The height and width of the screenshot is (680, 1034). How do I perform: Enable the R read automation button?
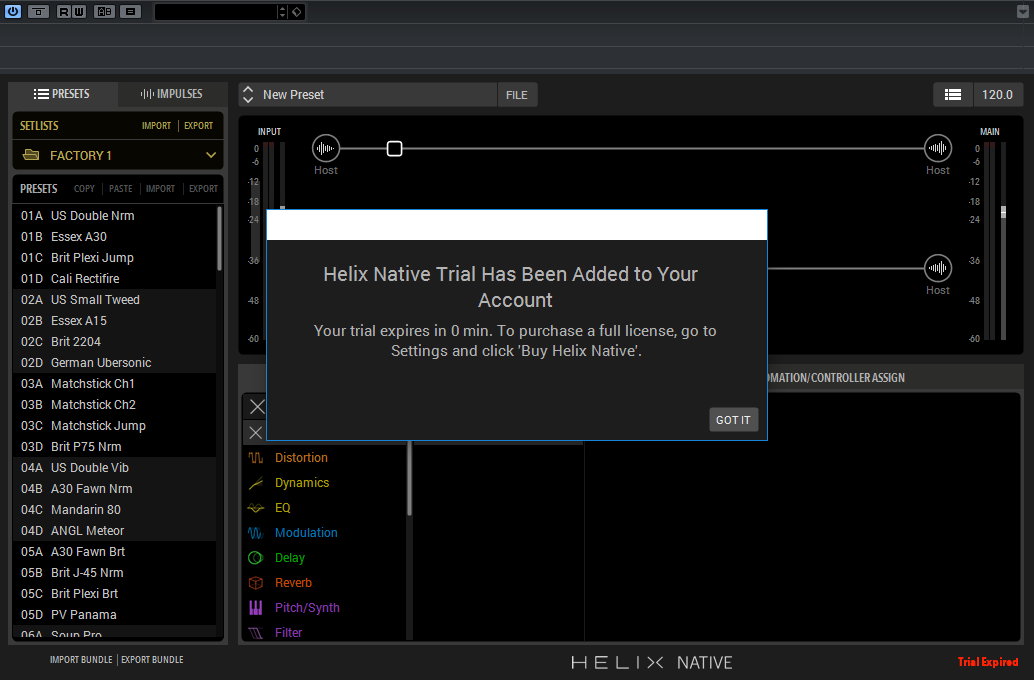[x=63, y=11]
